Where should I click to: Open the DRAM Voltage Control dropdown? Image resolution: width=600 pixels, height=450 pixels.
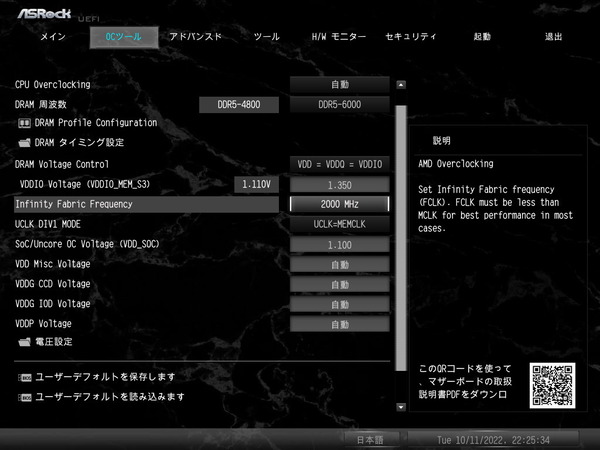point(339,164)
